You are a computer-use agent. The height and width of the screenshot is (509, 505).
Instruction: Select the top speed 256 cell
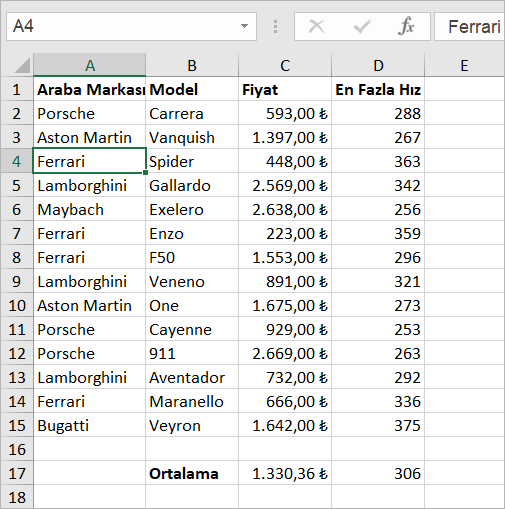(x=378, y=209)
